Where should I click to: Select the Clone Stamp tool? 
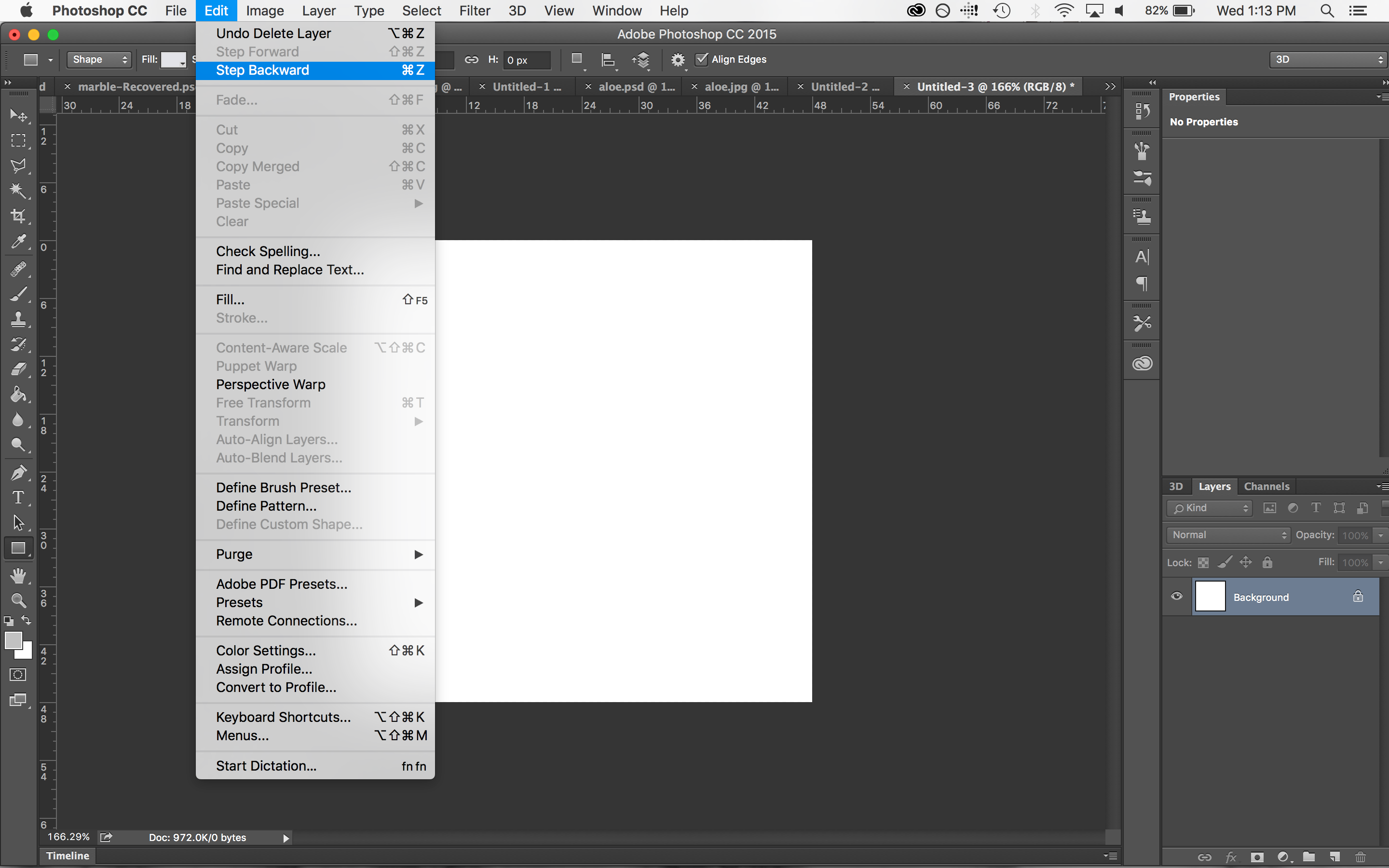coord(18,319)
